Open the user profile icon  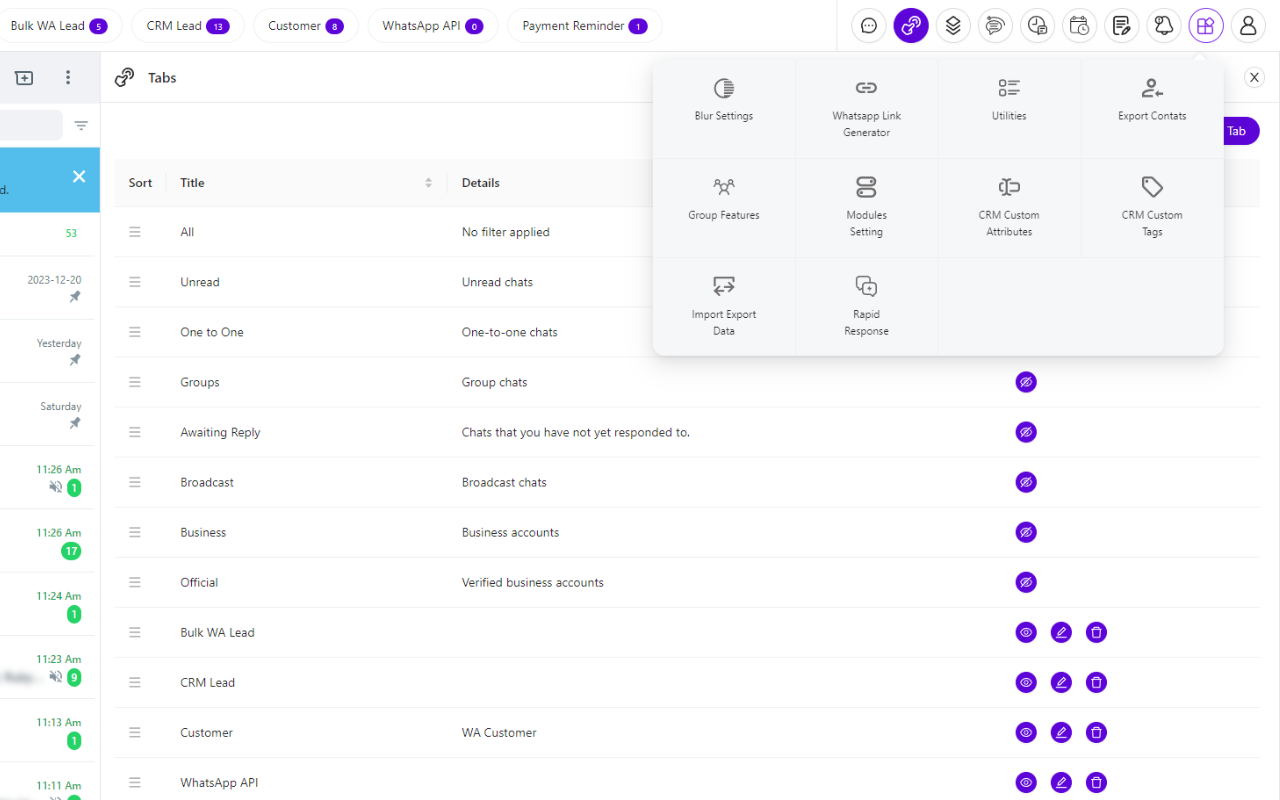1248,26
